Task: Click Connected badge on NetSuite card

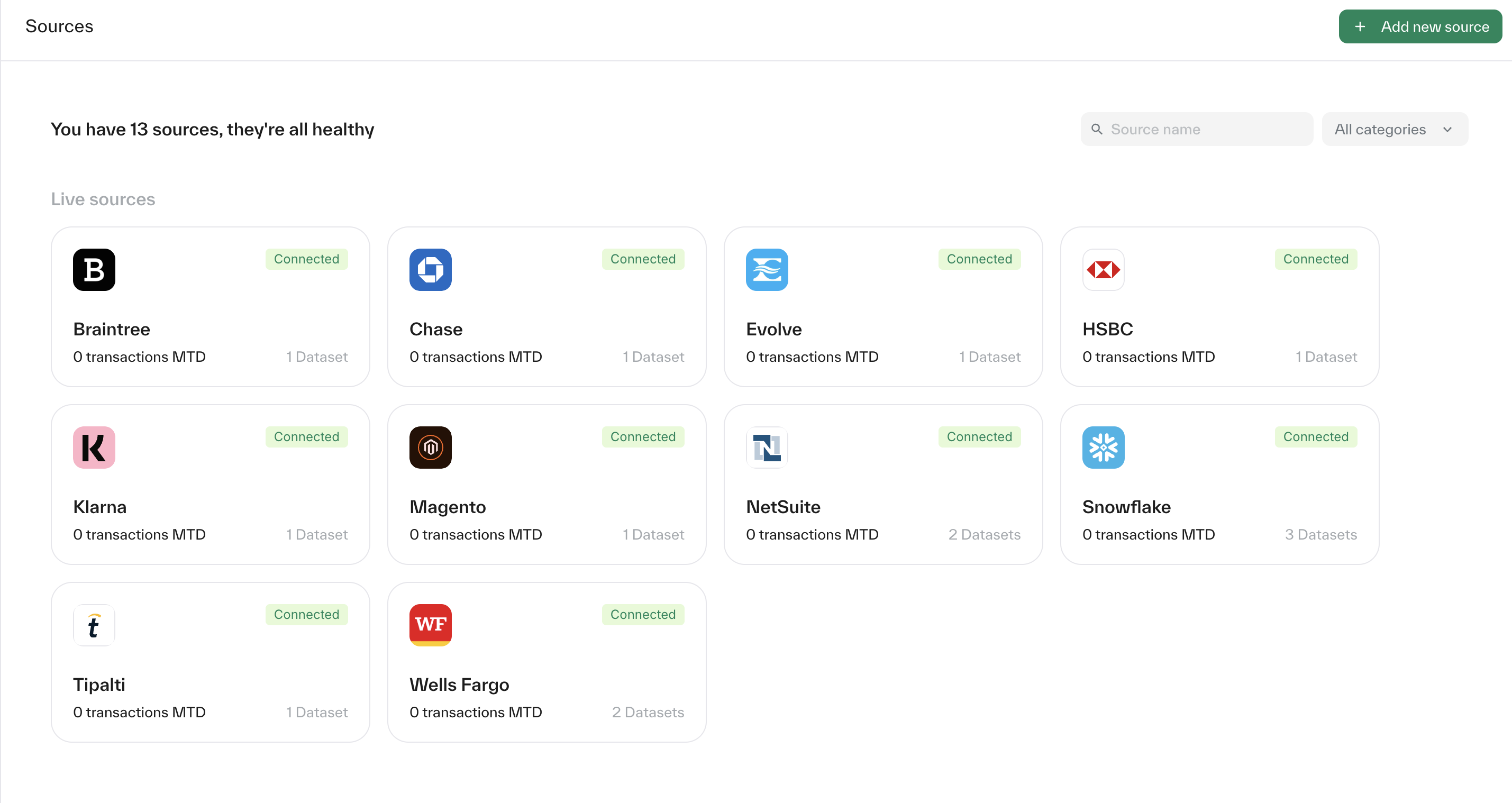Action: point(979,437)
